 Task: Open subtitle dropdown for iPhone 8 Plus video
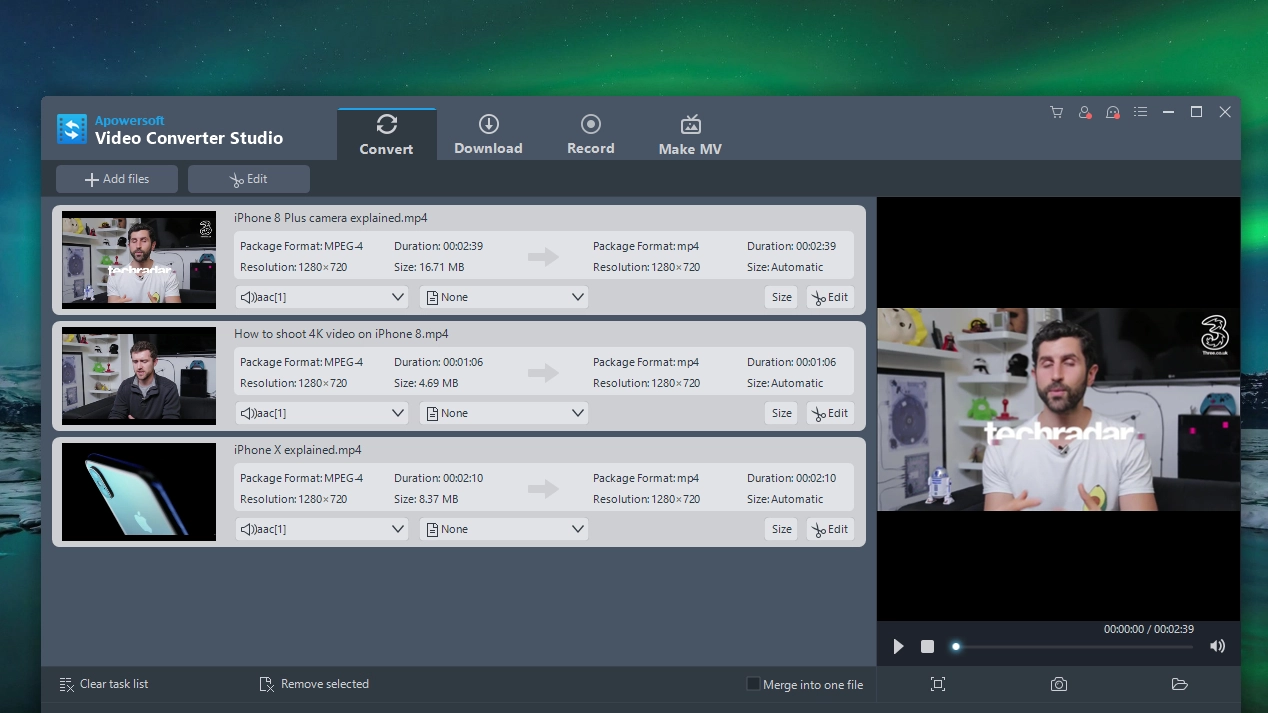tap(504, 297)
